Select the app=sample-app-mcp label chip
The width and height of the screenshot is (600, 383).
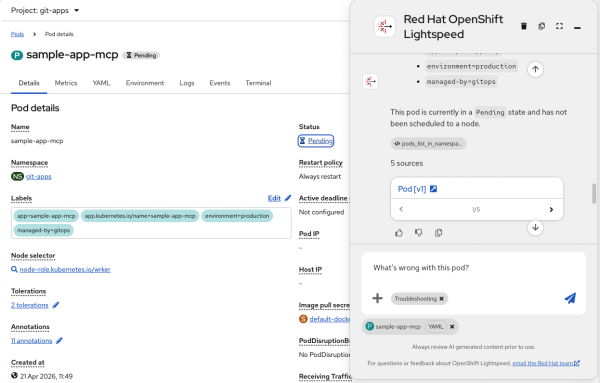coord(46,216)
